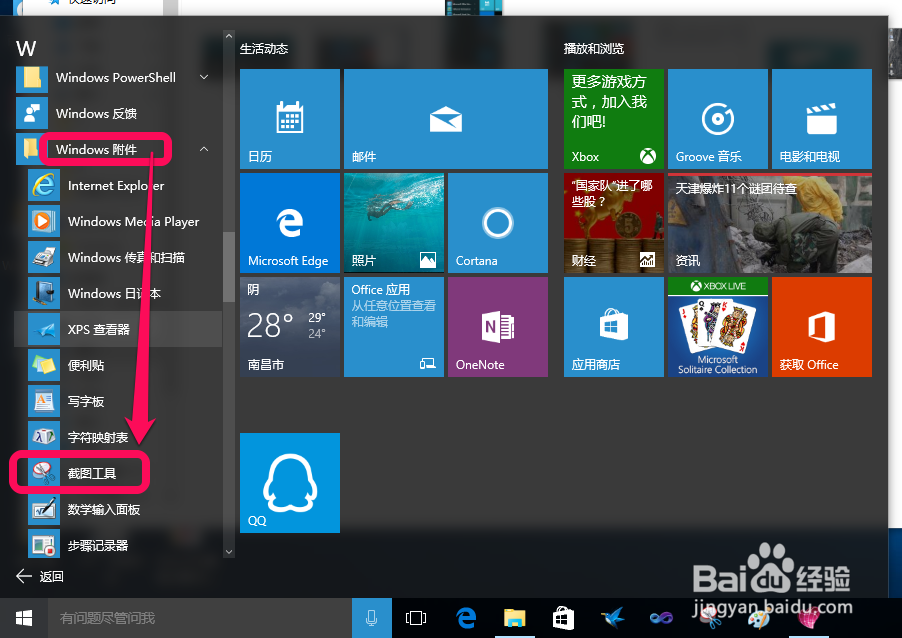Viewport: 902px width, 638px height.
Task: Click app list scrollbar up arrow
Action: (229, 36)
